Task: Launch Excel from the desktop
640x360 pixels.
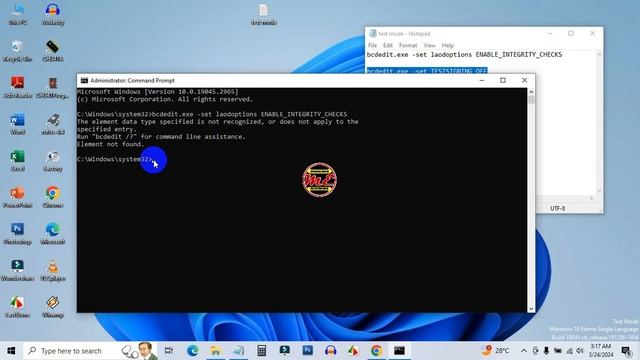Action: tap(18, 160)
